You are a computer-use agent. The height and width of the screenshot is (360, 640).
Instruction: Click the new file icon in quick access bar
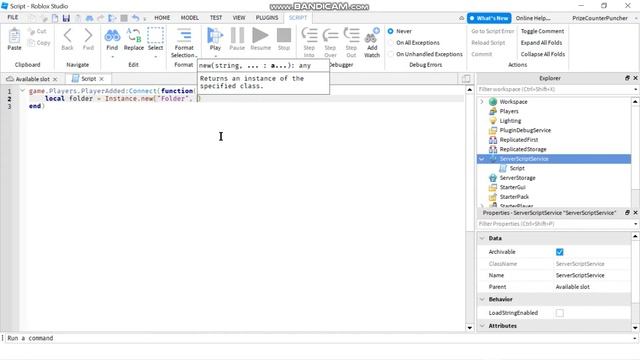coord(55,18)
